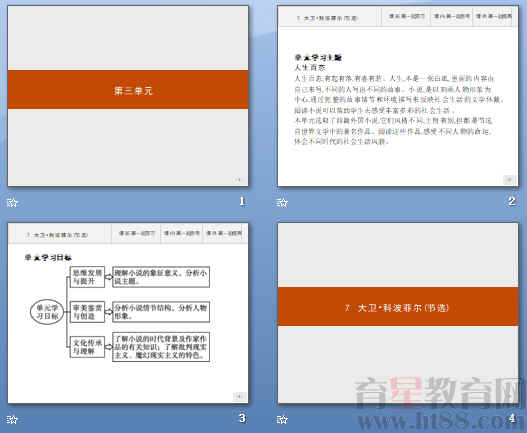Click the animation star icon under slide 3
This screenshot has width=527, height=433.
12,420
